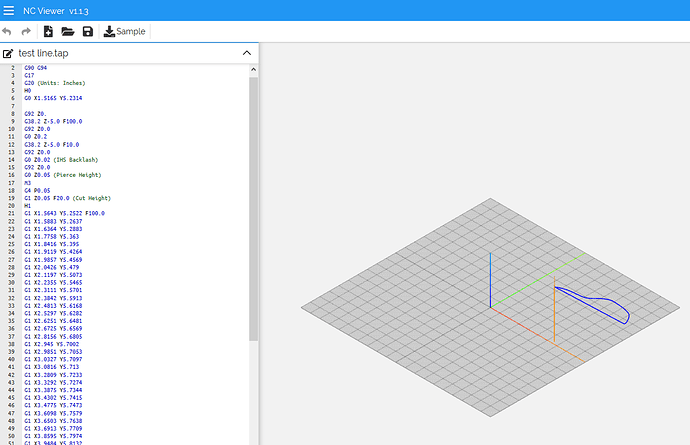This screenshot has width=690, height=445.
Task: Select code line G38.2 Z-5.0 F10.0
Action: (x=52, y=144)
